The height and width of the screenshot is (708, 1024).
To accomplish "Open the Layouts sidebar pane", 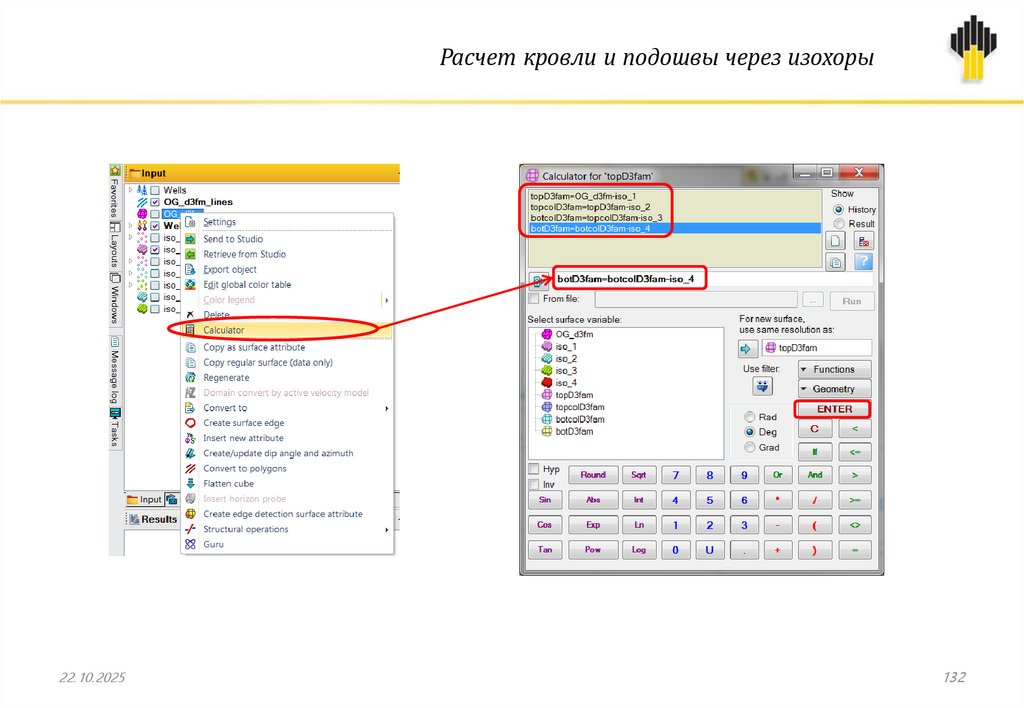I will (114, 246).
